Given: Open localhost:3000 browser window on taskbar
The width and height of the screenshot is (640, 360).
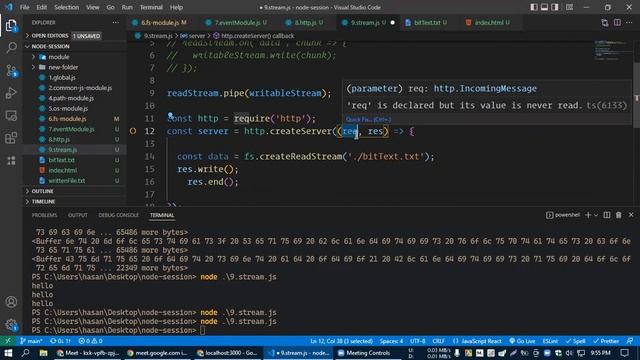Looking at the screenshot, I should pos(227,353).
